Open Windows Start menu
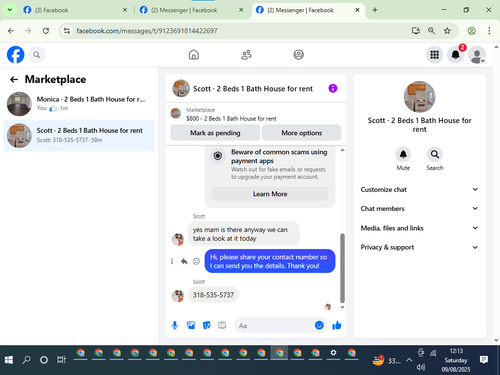The width and height of the screenshot is (500, 375). [9, 360]
